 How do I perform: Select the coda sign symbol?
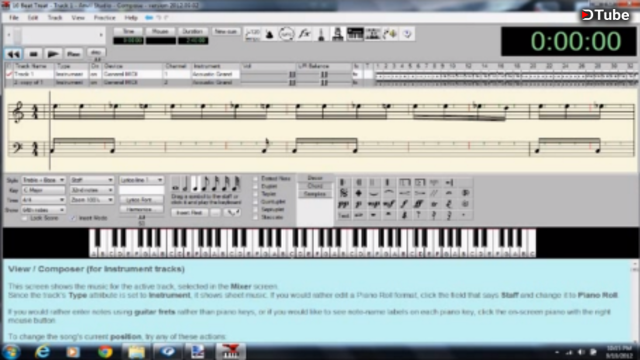[x=359, y=193]
